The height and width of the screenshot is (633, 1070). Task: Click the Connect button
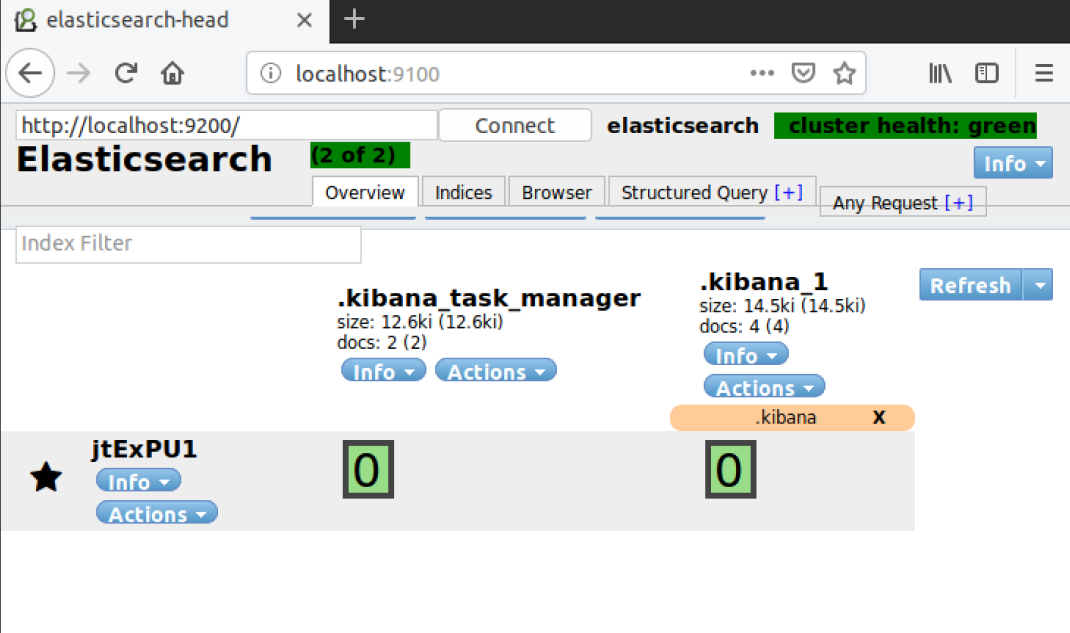(x=515, y=126)
